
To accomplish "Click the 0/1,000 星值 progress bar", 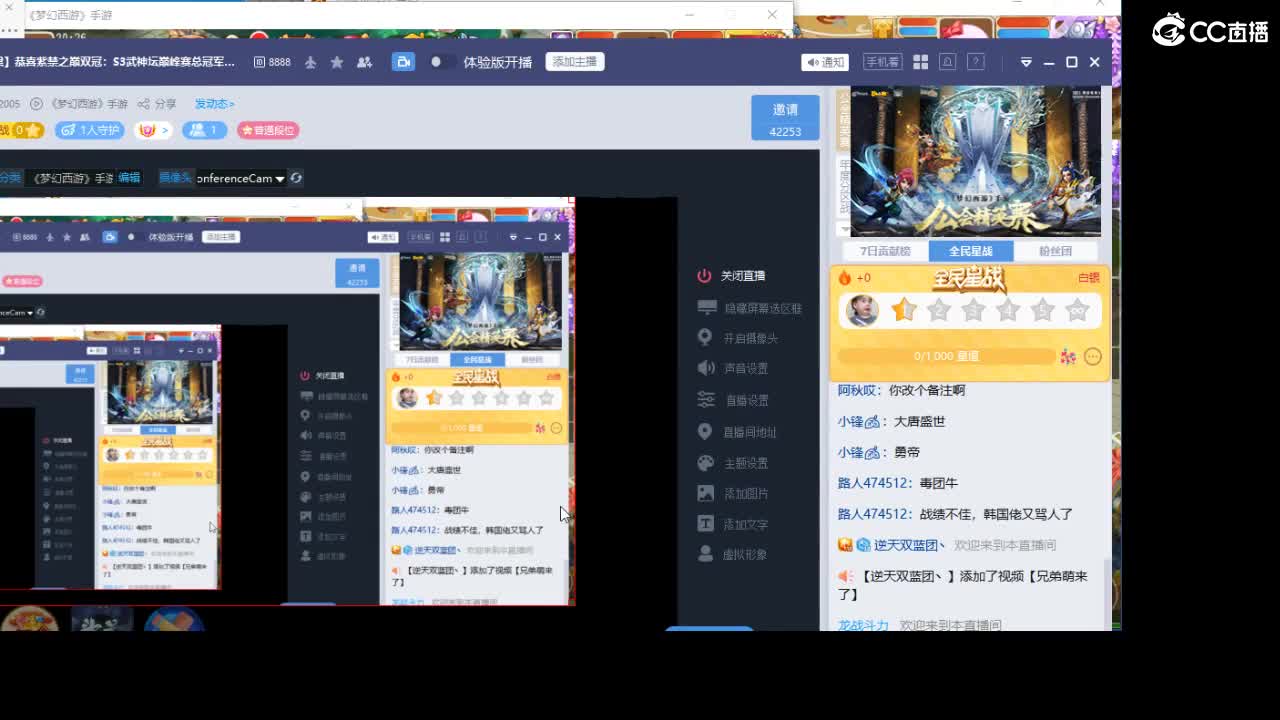I will [946, 356].
